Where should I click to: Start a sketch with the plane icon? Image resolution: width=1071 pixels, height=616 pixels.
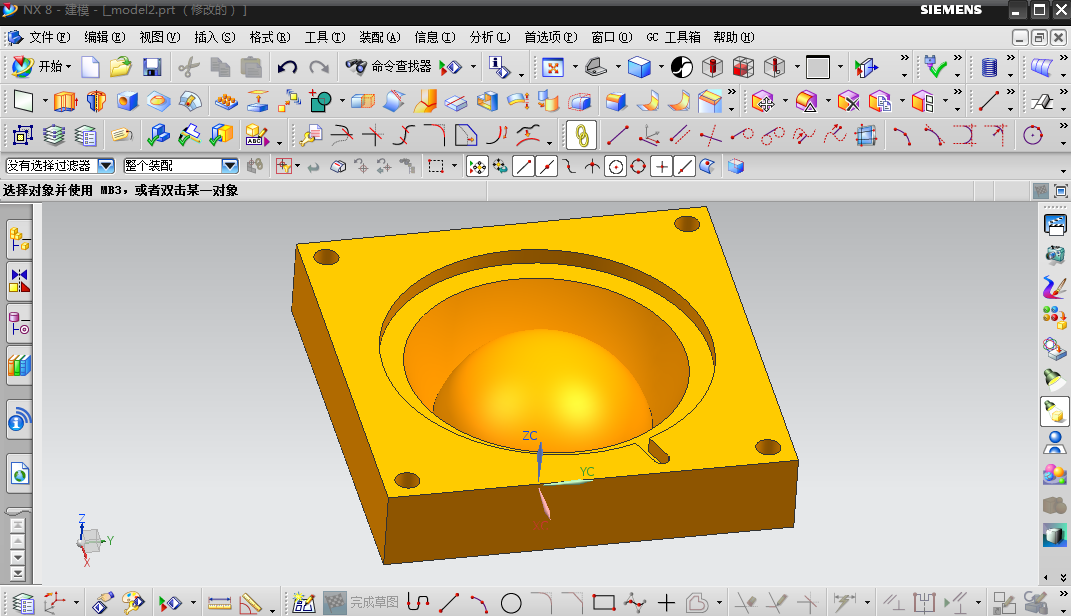tap(23, 102)
